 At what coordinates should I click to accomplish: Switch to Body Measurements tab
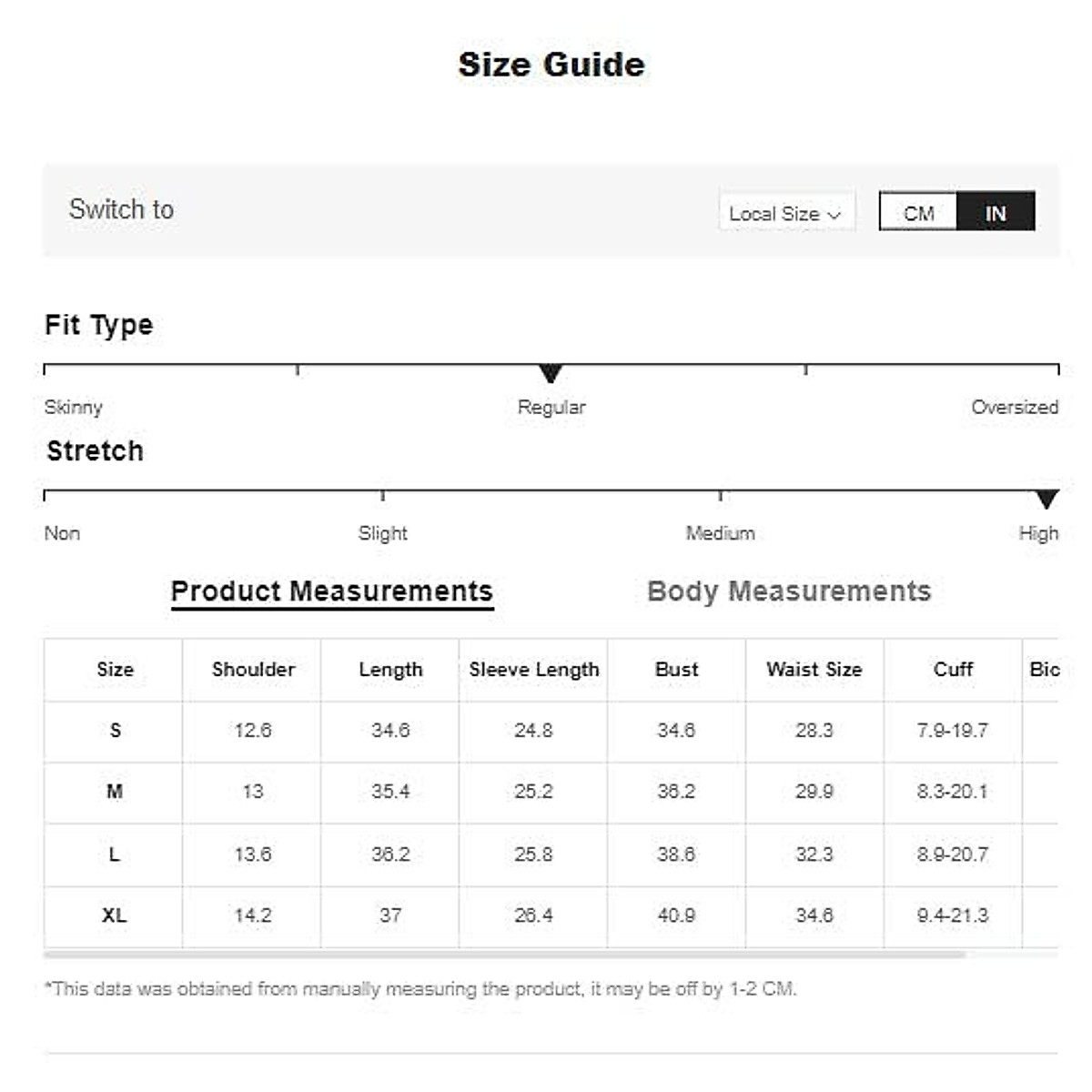(x=789, y=591)
